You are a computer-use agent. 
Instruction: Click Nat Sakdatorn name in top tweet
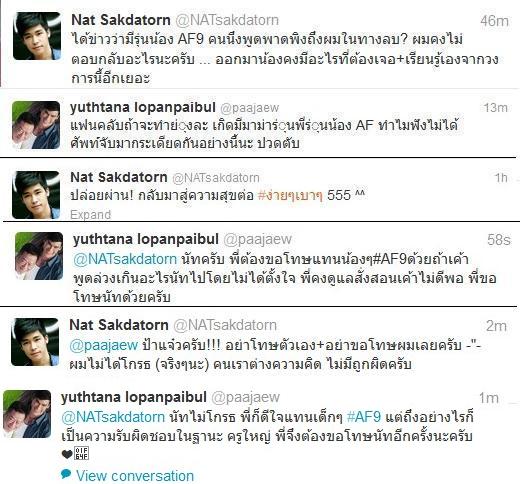(121, 20)
